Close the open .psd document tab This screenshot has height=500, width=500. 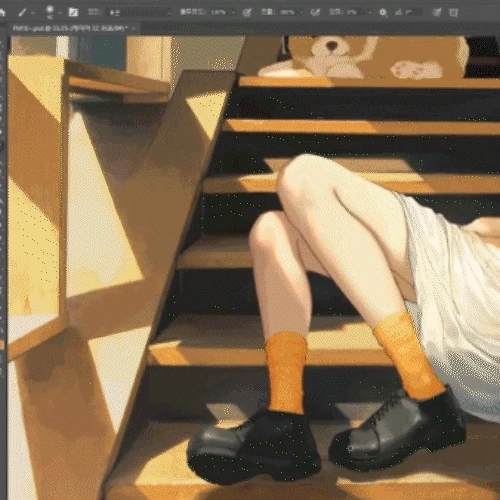pos(134,28)
